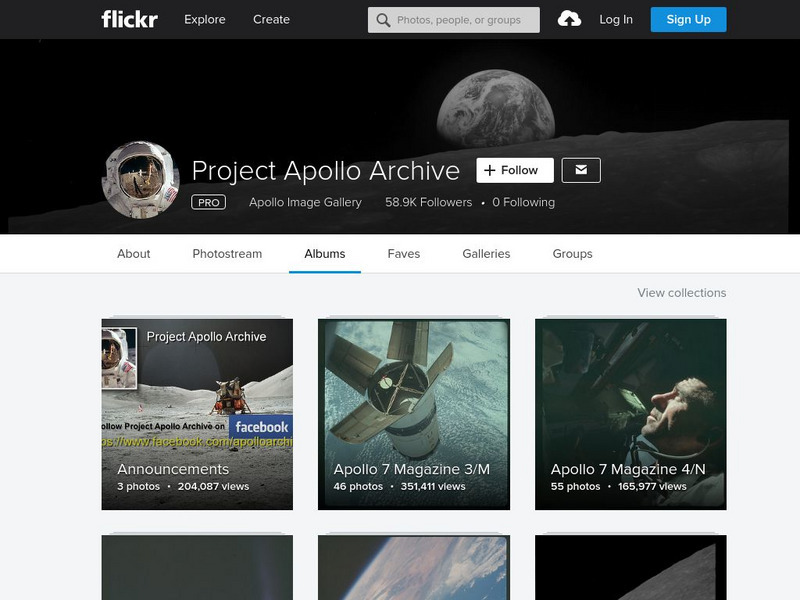Click the '3 photos · 204,087 views' text
Viewport: 800px width, 600px height.
coord(183,487)
